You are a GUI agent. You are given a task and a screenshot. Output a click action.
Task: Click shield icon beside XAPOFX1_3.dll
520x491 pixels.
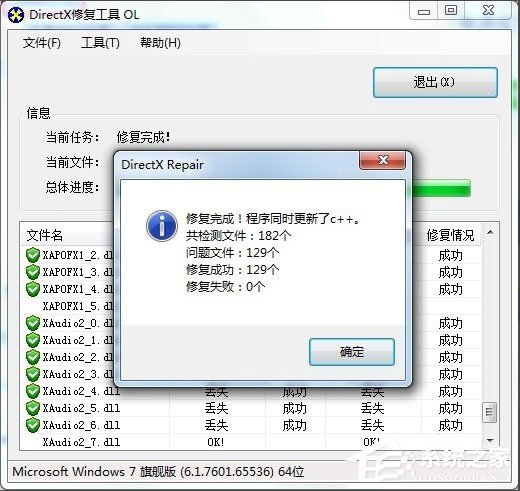tap(33, 272)
